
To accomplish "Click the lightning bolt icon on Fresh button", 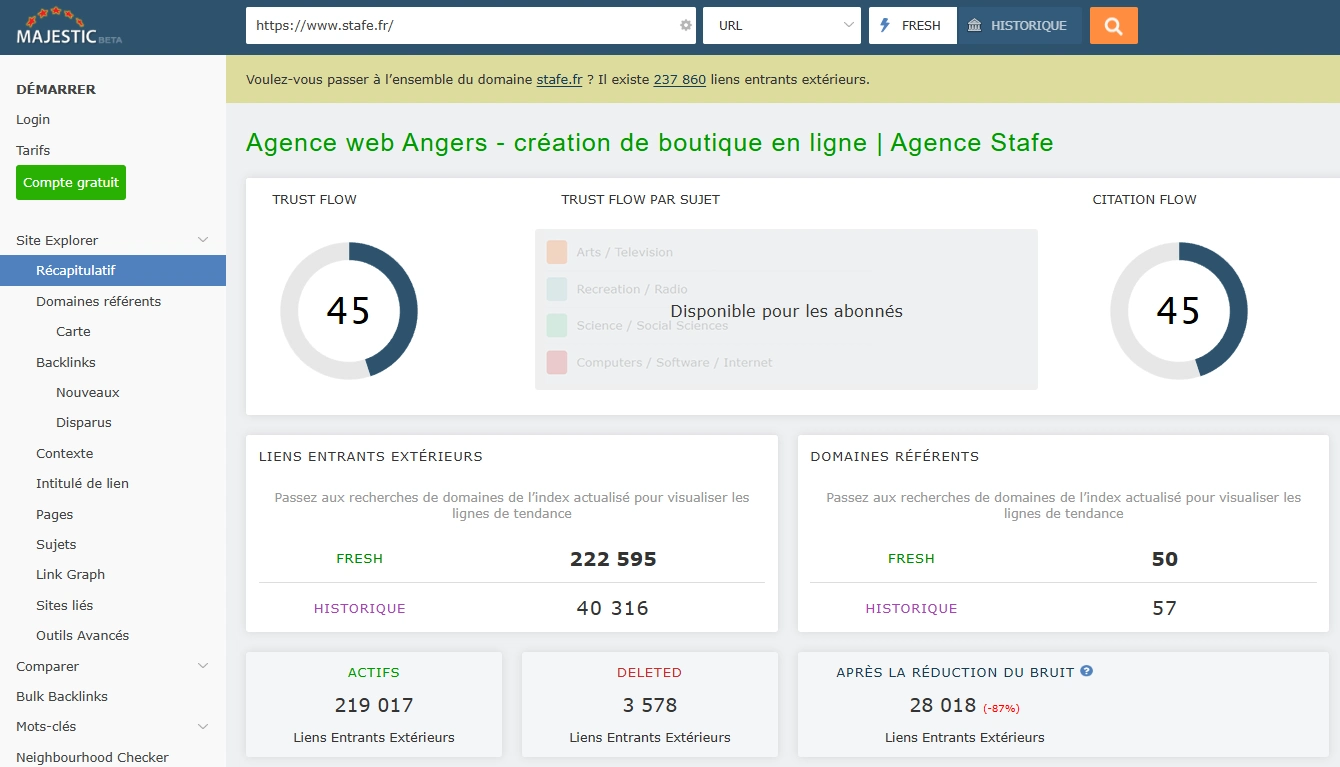I will (x=884, y=25).
